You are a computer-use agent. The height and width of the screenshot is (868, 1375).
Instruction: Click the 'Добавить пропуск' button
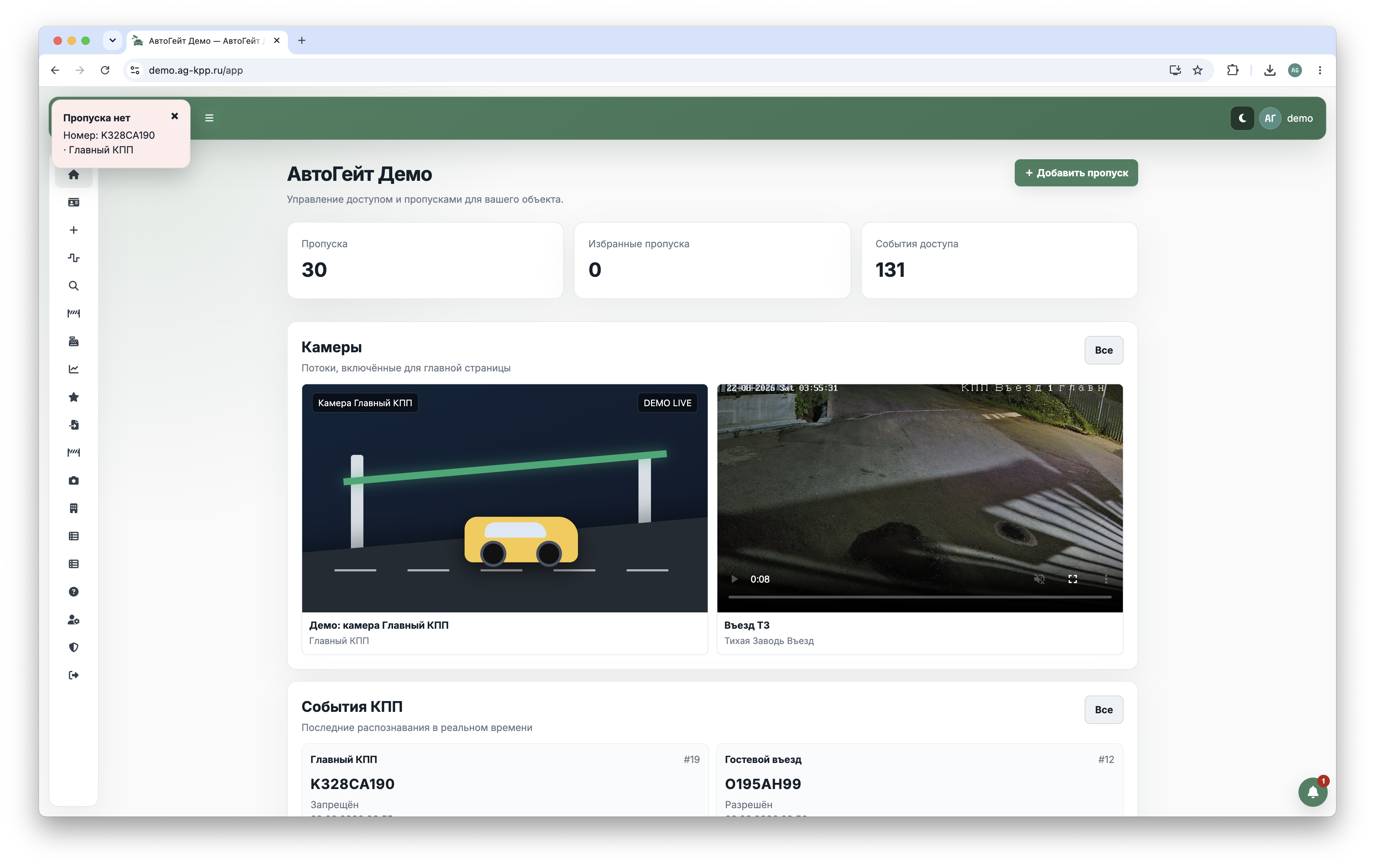point(1076,173)
